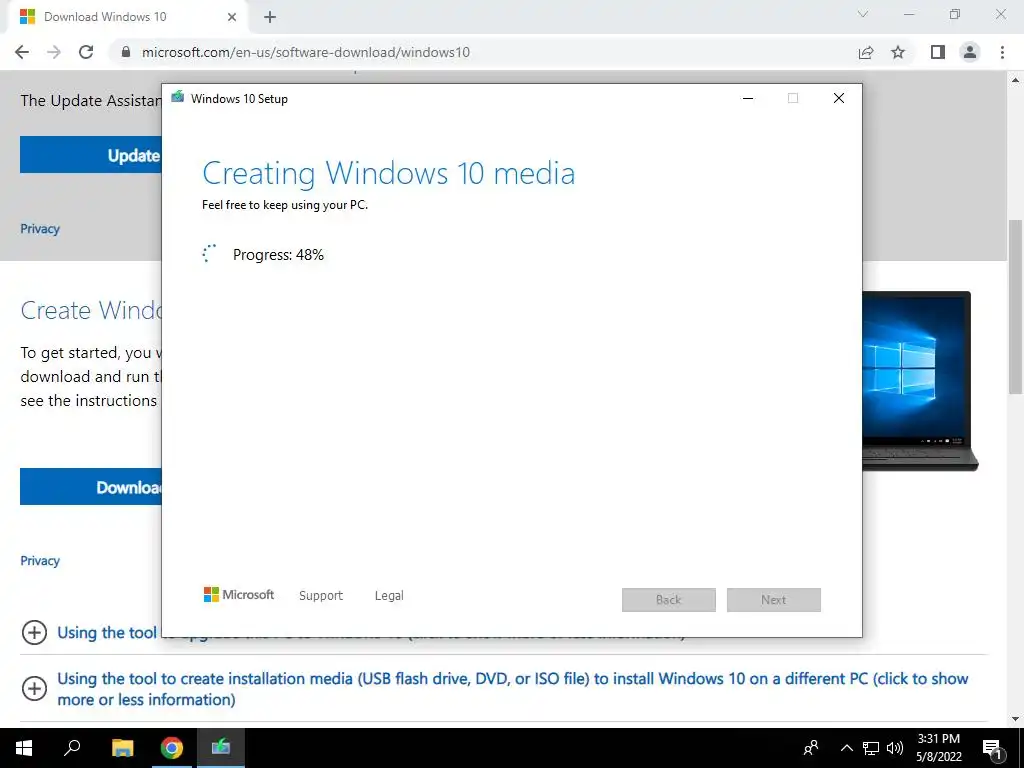Open Chrome tab search chevron
This screenshot has width=1024, height=768.
point(863,14)
